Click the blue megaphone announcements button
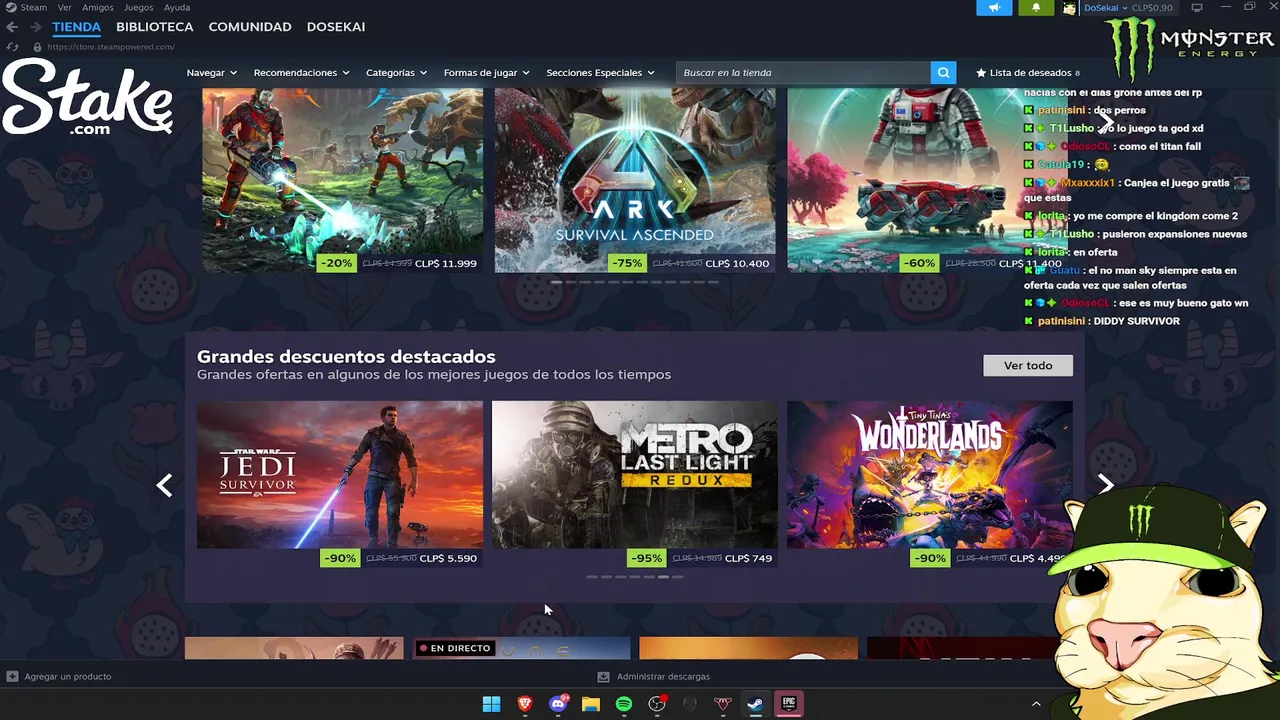Image resolution: width=1280 pixels, height=720 pixels. coord(994,8)
